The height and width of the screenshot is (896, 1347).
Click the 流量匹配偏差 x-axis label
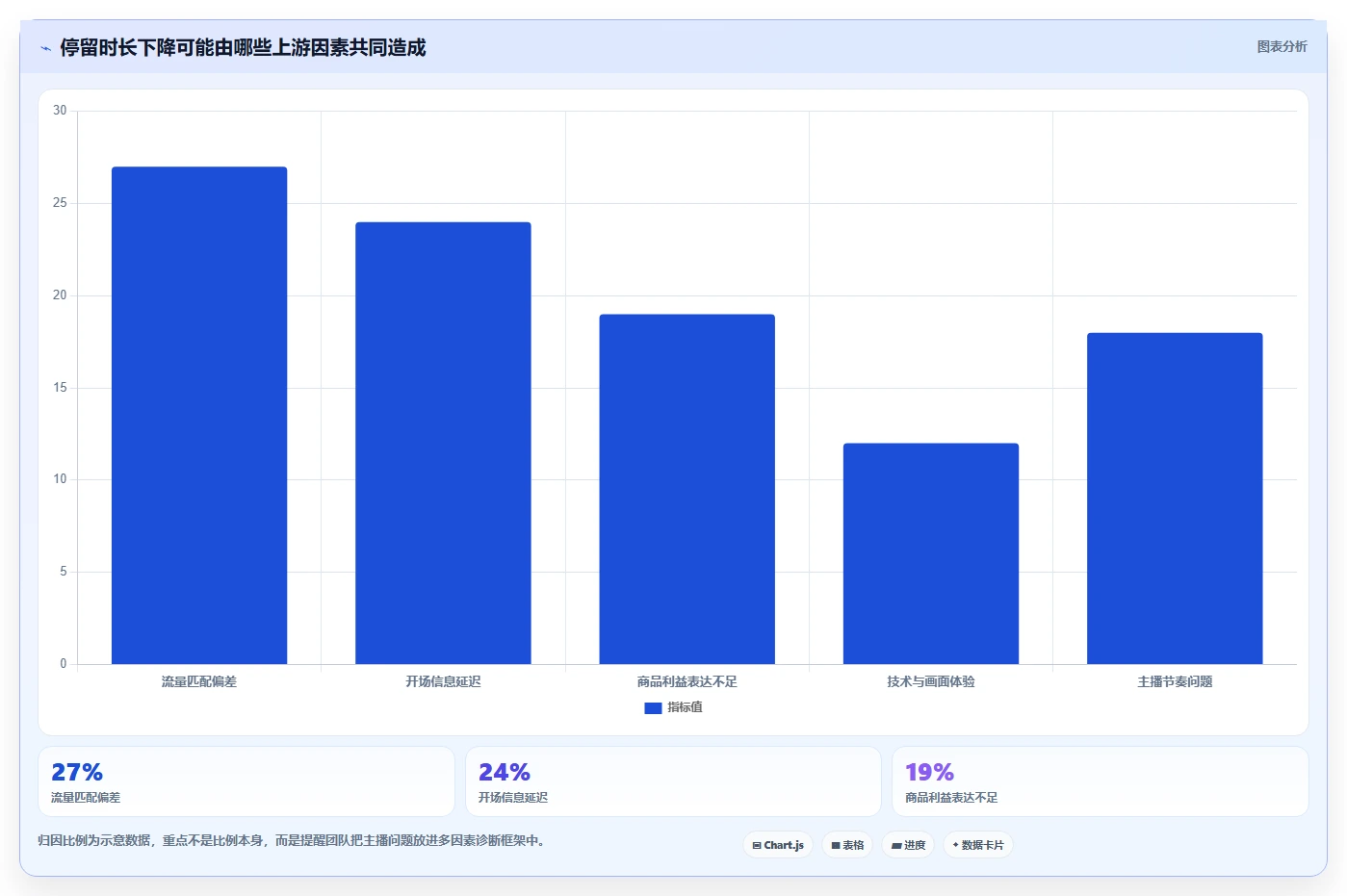coord(199,681)
